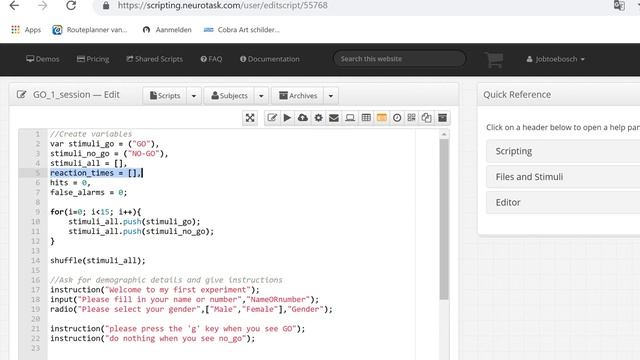Click the clock icon in the editor toolbar

coord(397,118)
